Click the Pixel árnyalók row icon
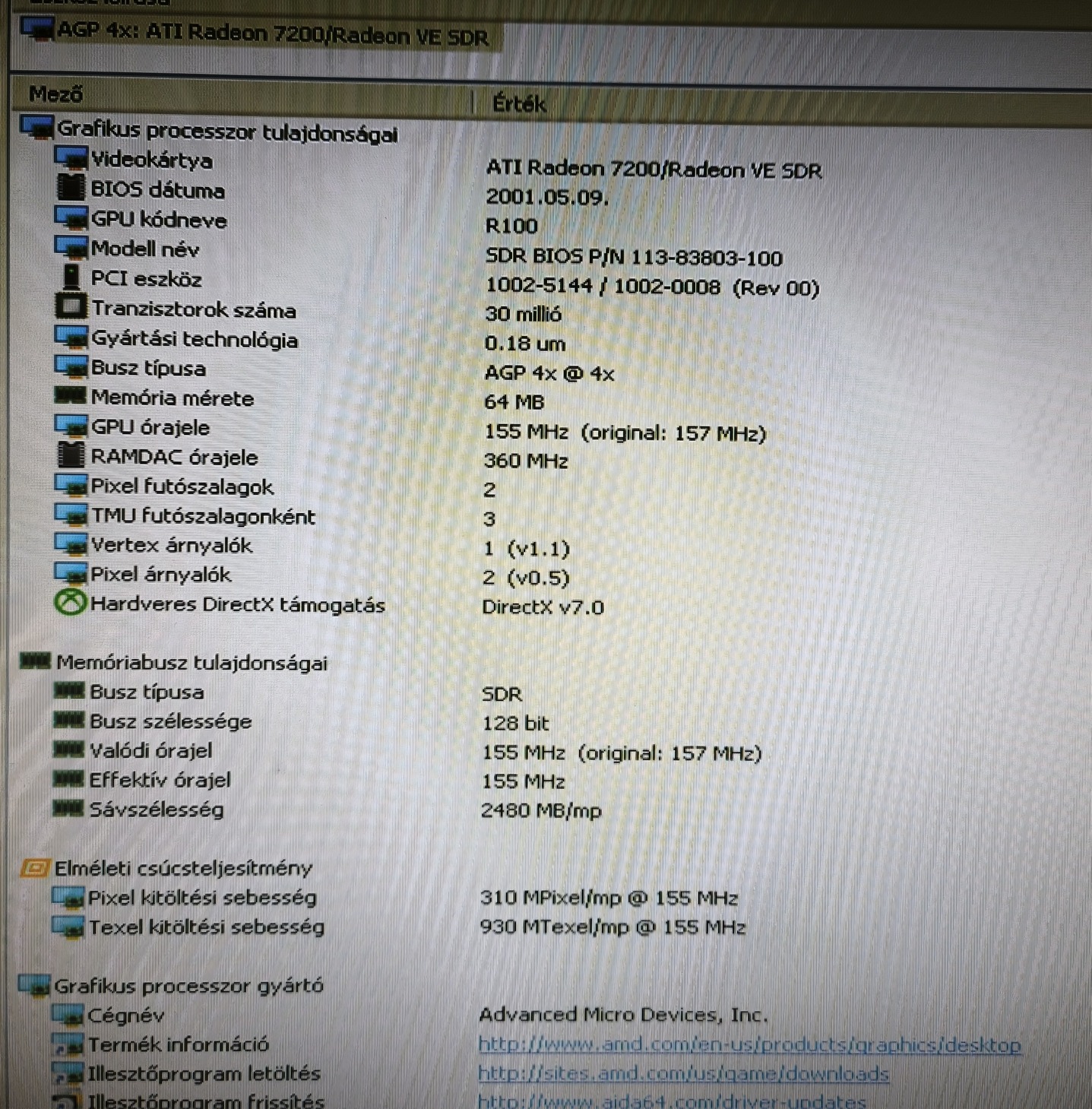 71,573
